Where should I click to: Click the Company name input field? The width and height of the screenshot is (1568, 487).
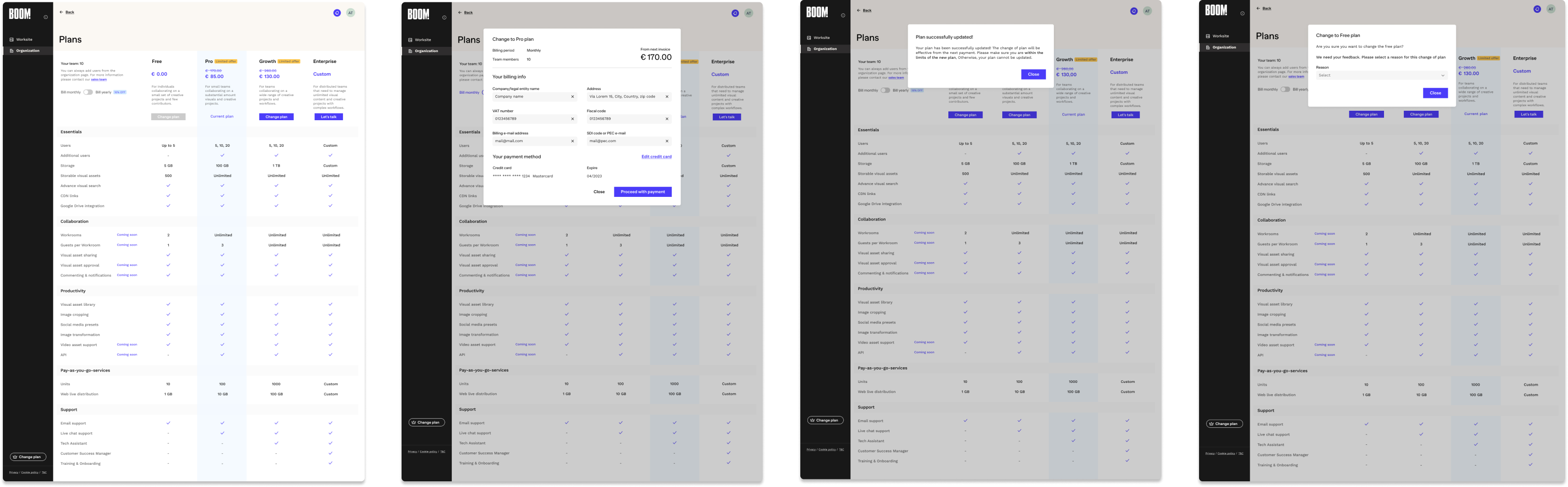[530, 97]
